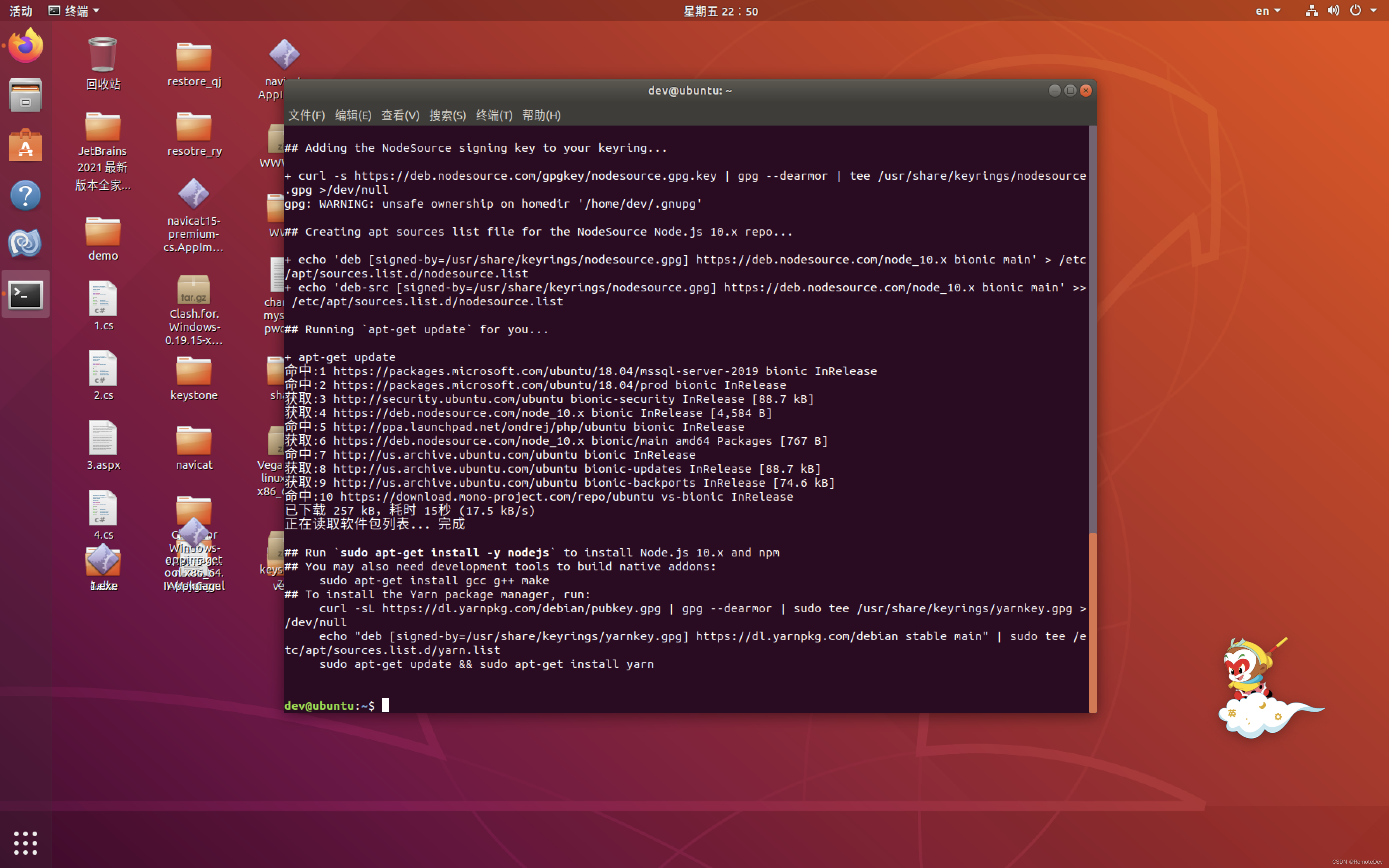This screenshot has width=1389, height=868.
Task: Open the 文件(F) menu in terminal
Action: point(306,115)
